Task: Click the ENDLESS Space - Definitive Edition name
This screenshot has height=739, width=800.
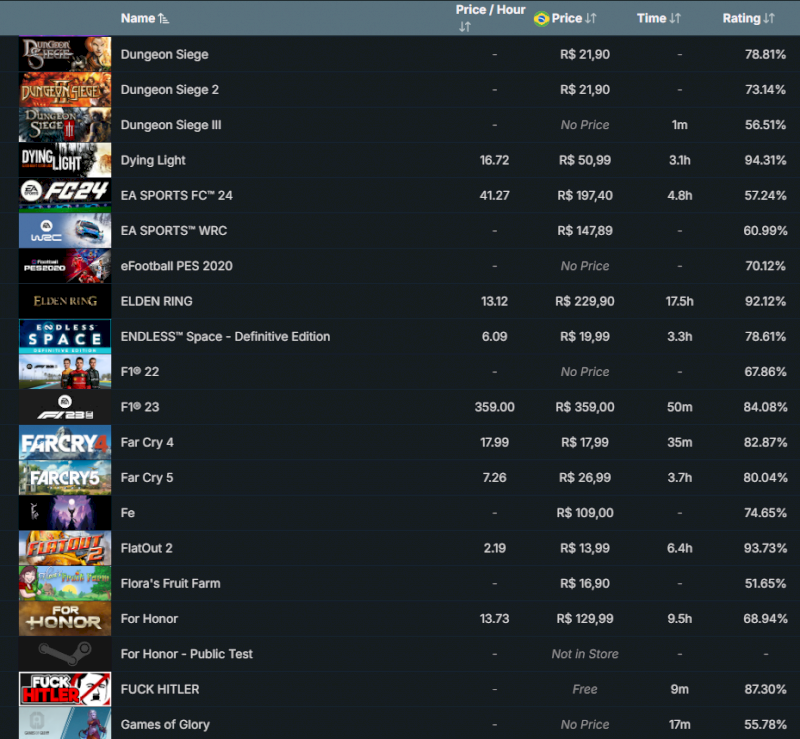Action: click(x=225, y=336)
